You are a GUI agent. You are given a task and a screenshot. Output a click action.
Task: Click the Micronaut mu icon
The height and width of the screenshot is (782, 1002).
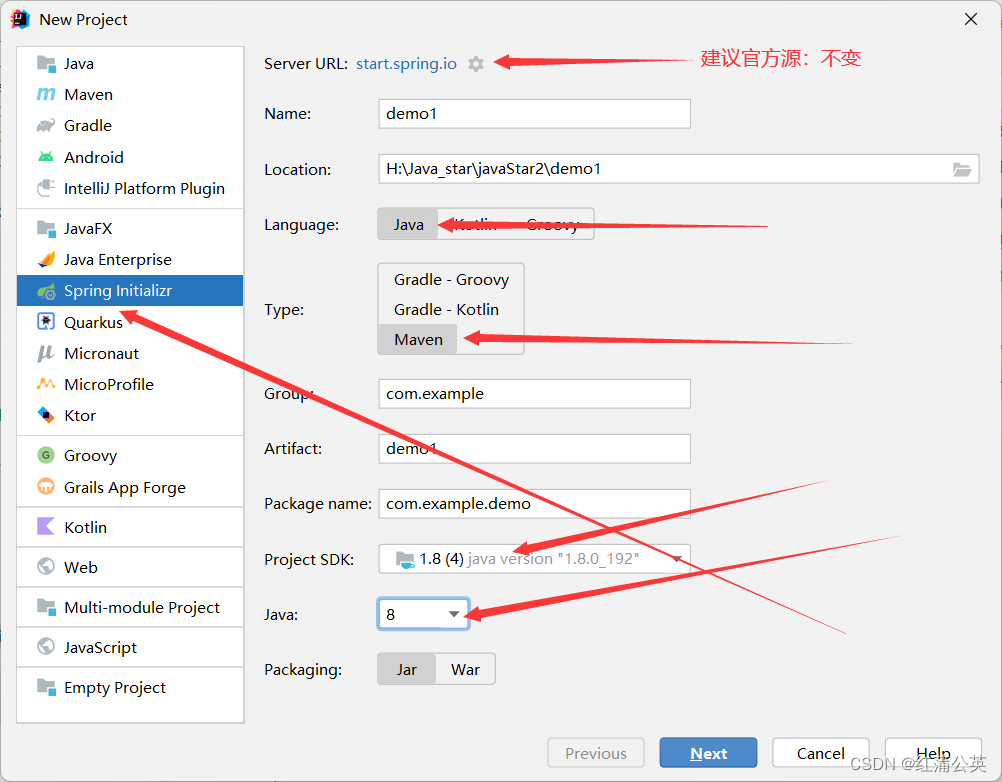click(46, 353)
